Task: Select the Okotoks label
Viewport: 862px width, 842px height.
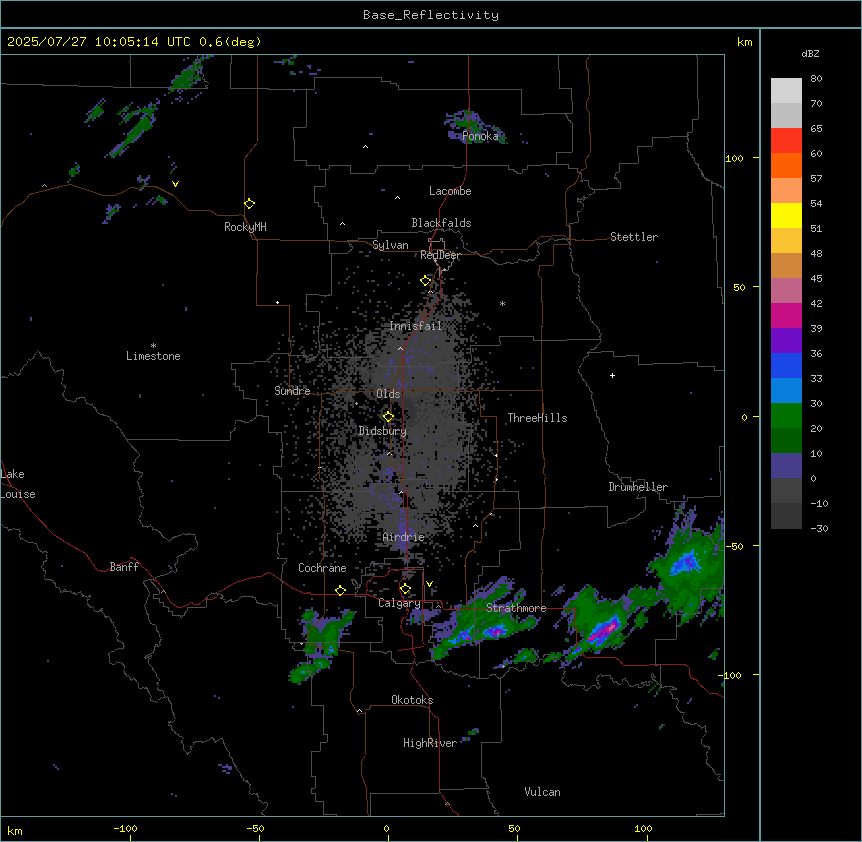Action: 412,700
